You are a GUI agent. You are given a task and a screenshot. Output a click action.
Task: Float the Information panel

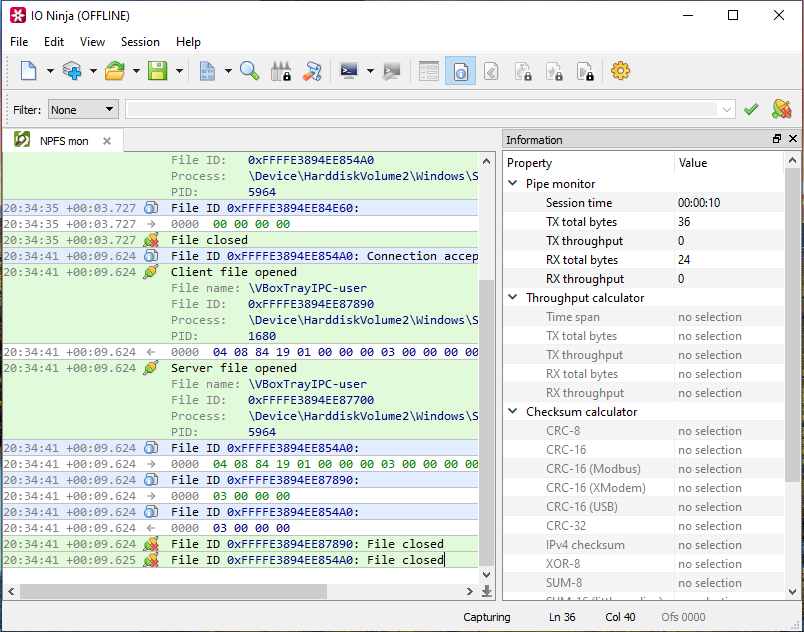[776, 139]
